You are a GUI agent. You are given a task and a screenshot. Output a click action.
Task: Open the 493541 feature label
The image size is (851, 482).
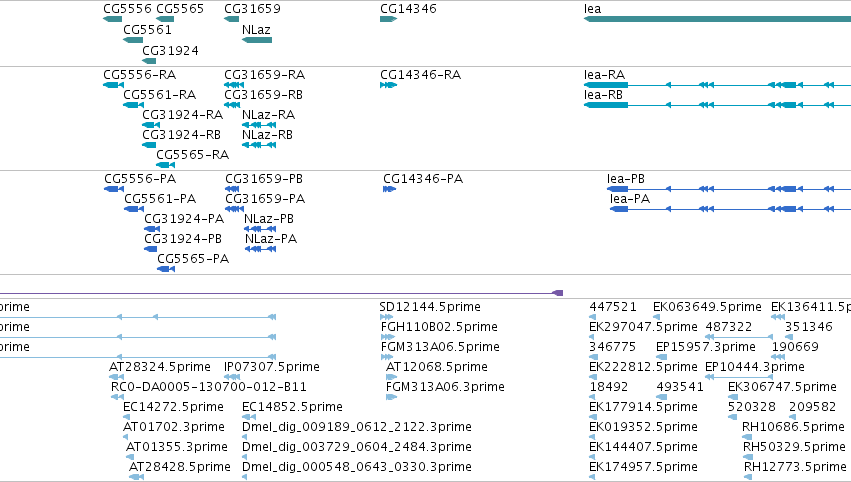pos(680,387)
